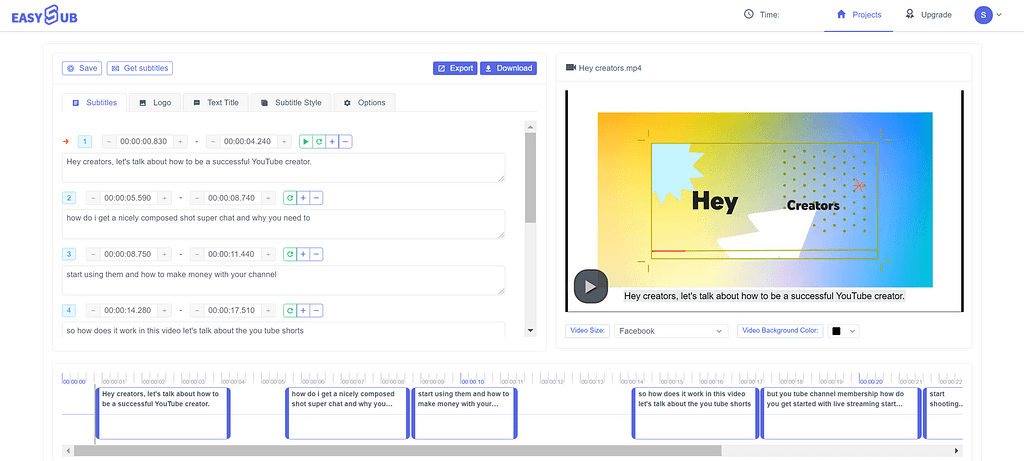Decrease start time 00:00:05.590 of subtitle 2
The height and width of the screenshot is (461, 1024).
[93, 198]
